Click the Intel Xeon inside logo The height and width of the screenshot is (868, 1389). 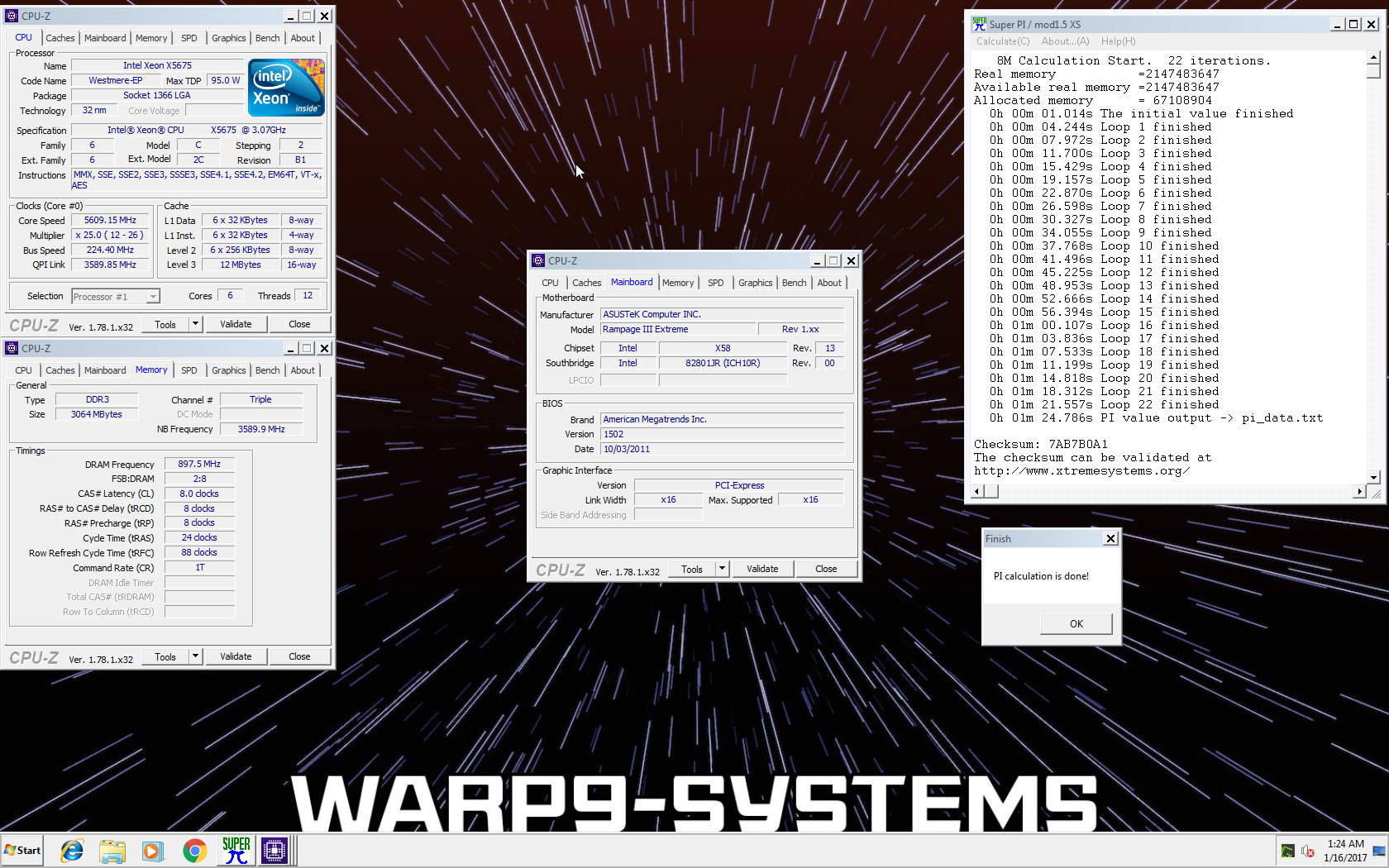tap(286, 87)
